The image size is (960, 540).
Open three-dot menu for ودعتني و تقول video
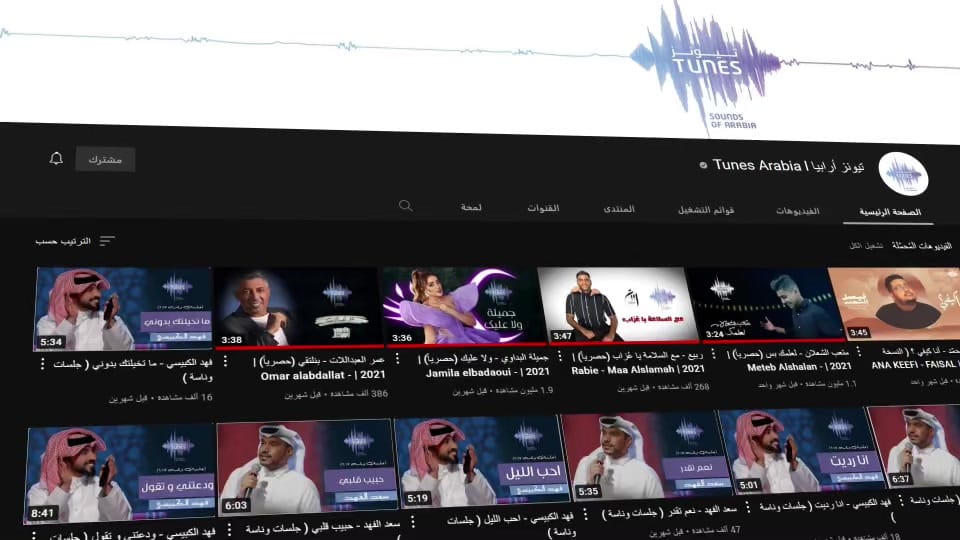[x=33, y=535]
